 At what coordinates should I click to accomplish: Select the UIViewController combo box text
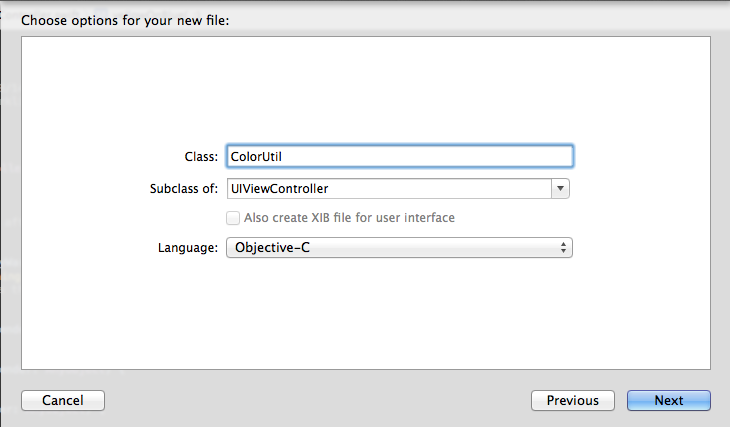pos(279,189)
